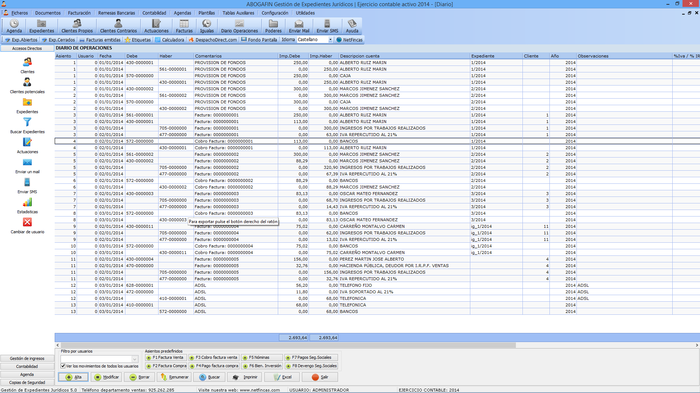The image size is (700, 393).
Task: Open the Igualas toolbar icon
Action: coord(207,26)
